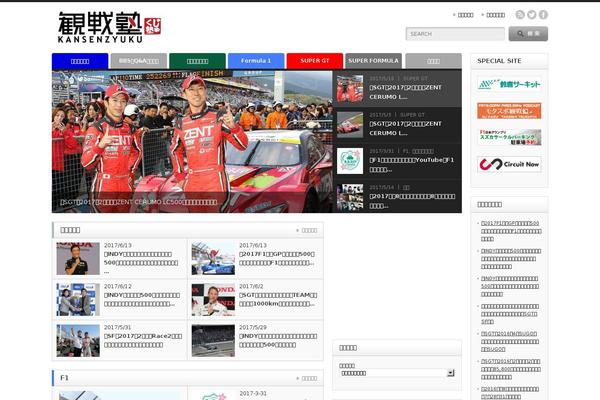Screen dimensions: 600x400
Task: Select slider thumbnail showing two red-suited drivers
Action: 350,88
